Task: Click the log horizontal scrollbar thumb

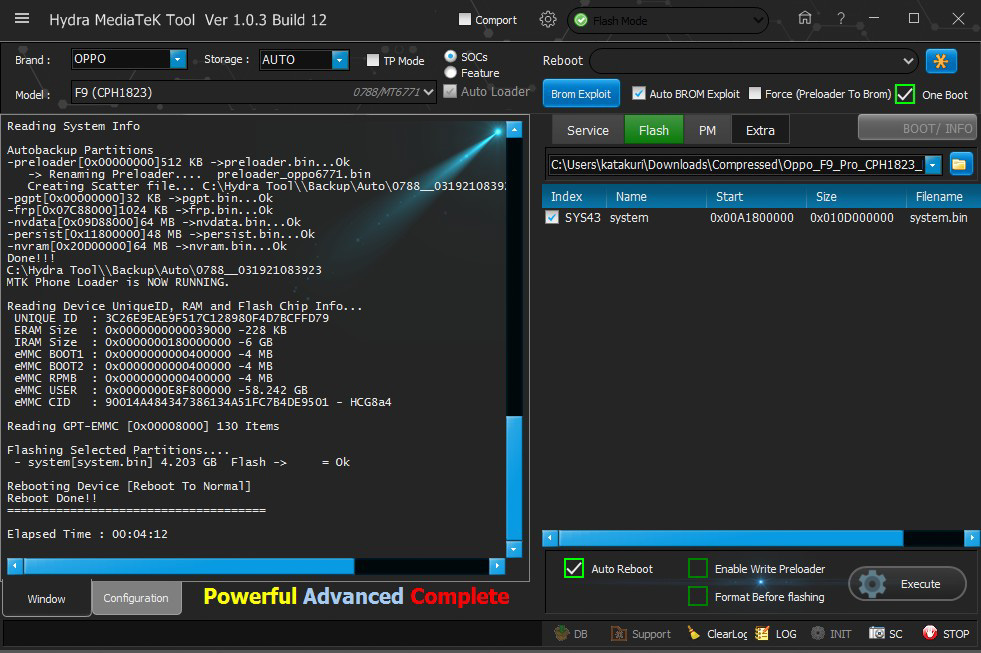Action: tap(189, 566)
